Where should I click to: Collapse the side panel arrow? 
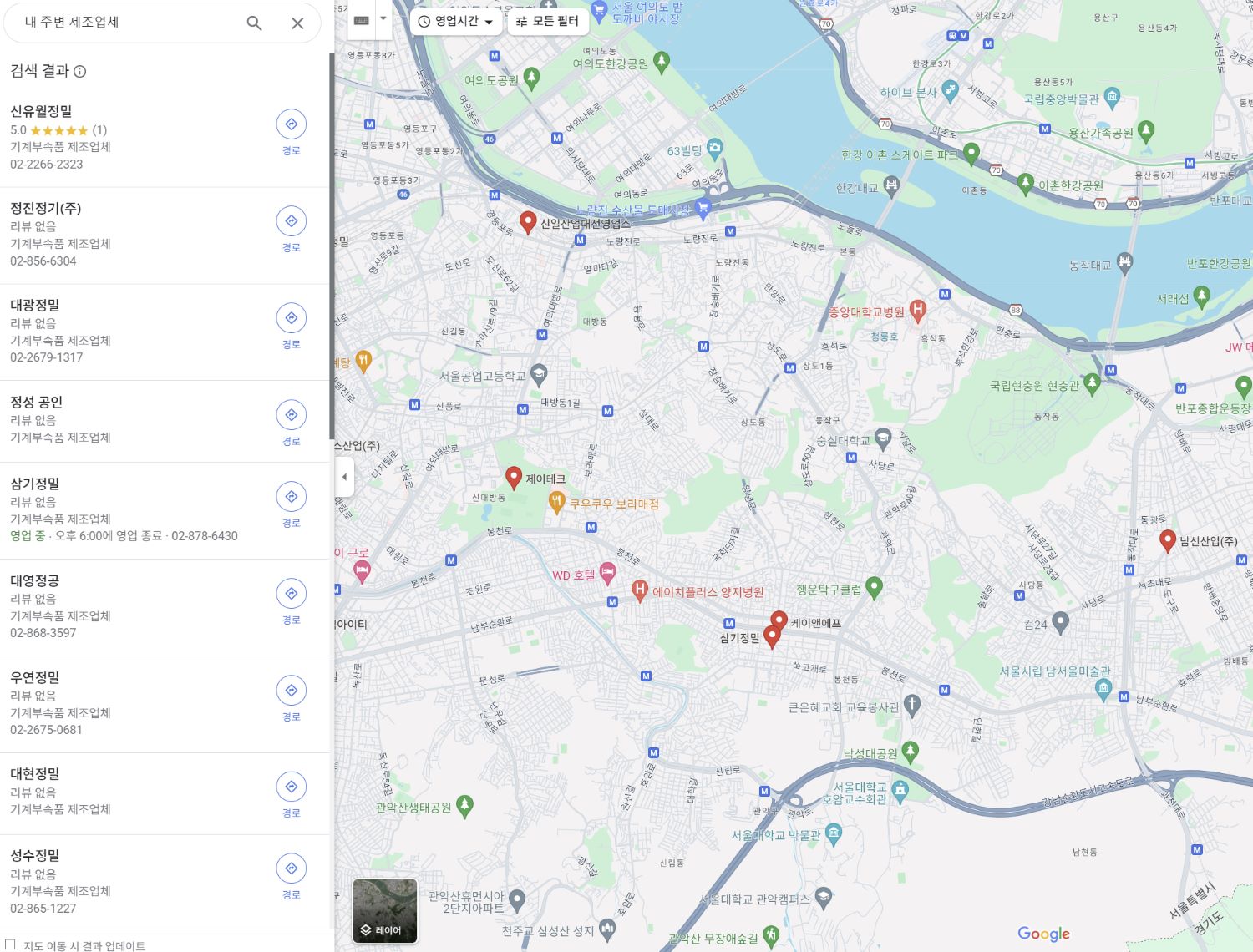click(x=344, y=477)
